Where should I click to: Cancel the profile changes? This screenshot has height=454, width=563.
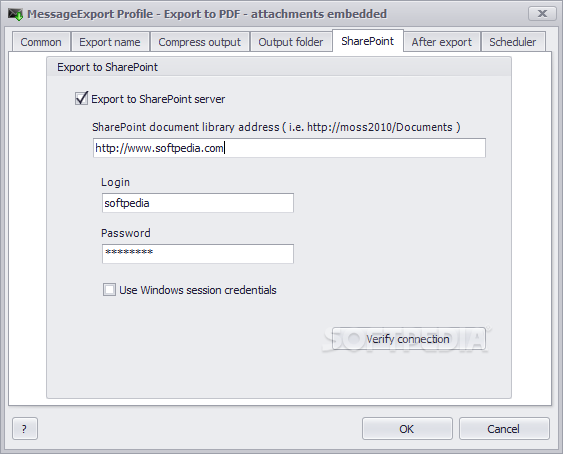click(504, 428)
